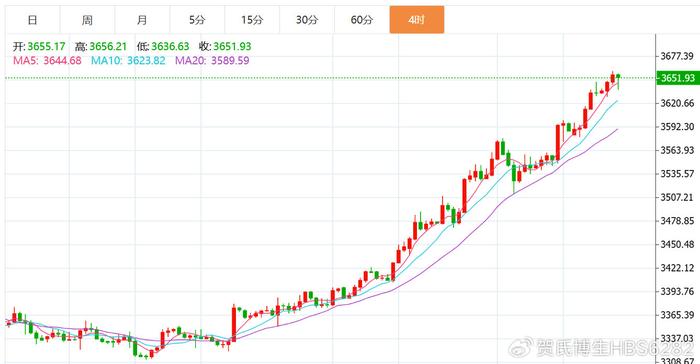The image size is (700, 364).
Task: Switch to the 30分 timeframe tab
Action: pos(307,20)
